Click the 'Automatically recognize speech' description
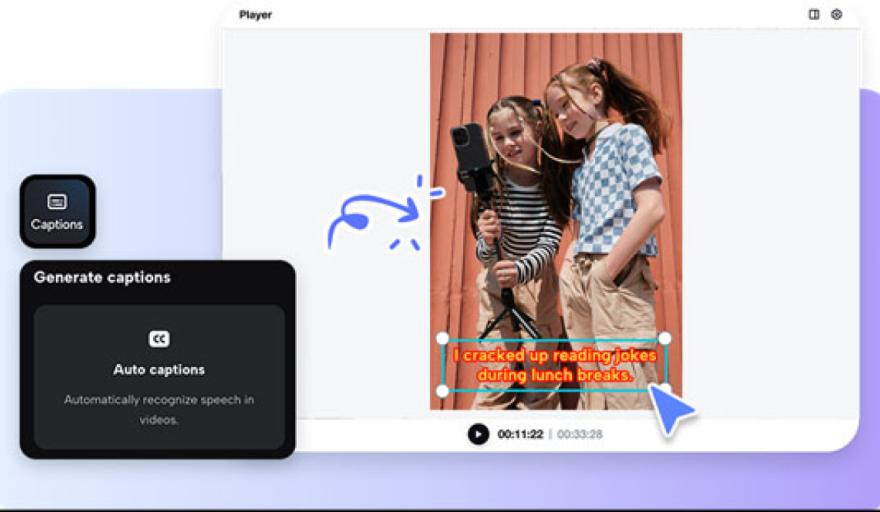Viewport: 880px width, 512px height. point(158,409)
